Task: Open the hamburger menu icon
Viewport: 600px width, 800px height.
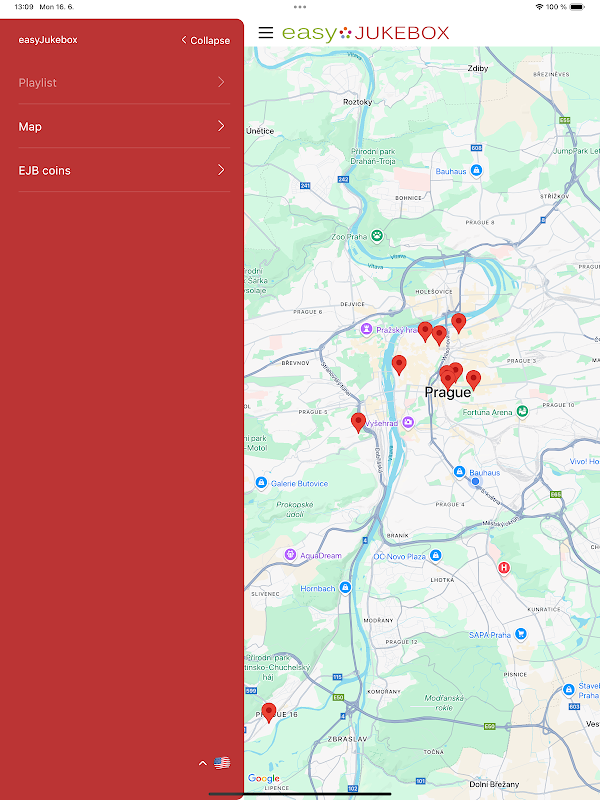Action: pyautogui.click(x=265, y=33)
